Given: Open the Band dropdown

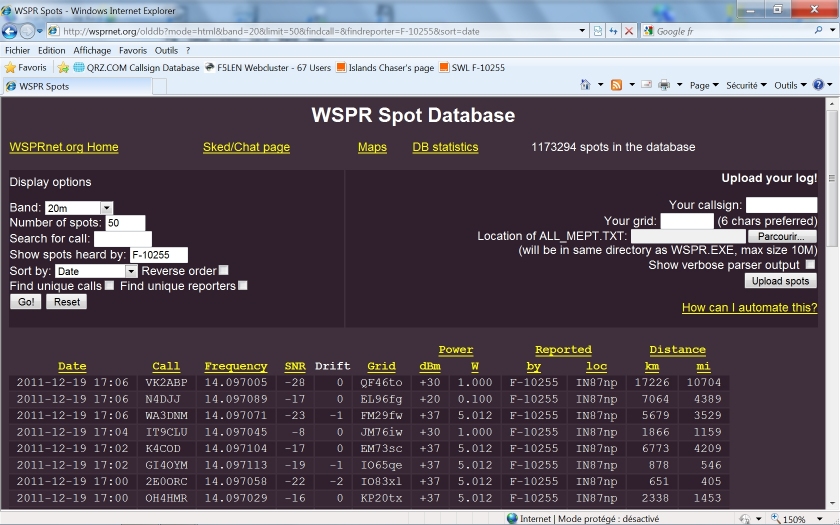Looking at the screenshot, I should (x=107, y=207).
